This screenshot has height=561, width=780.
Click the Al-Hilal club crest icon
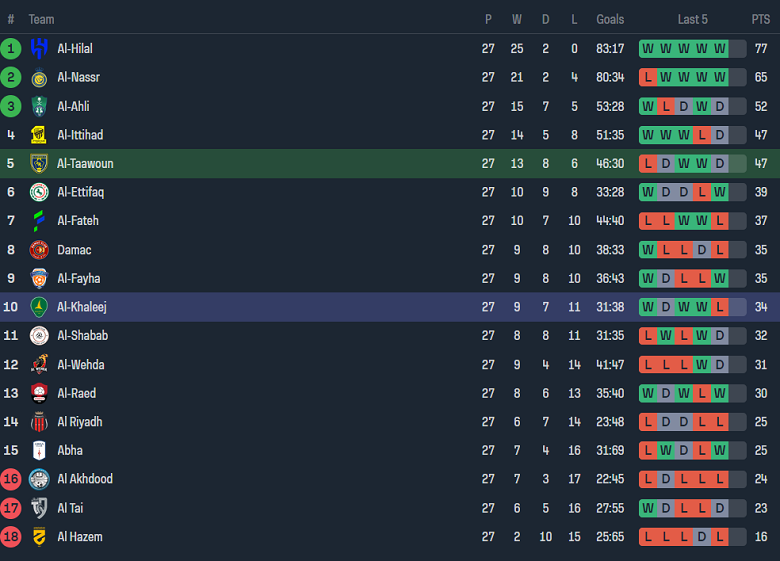39,48
